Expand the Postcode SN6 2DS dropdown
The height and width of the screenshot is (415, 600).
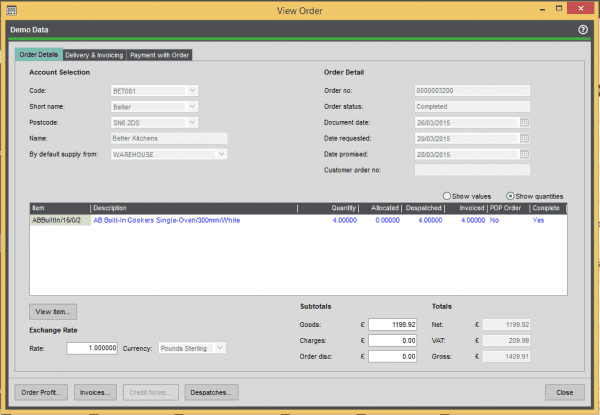[192, 122]
